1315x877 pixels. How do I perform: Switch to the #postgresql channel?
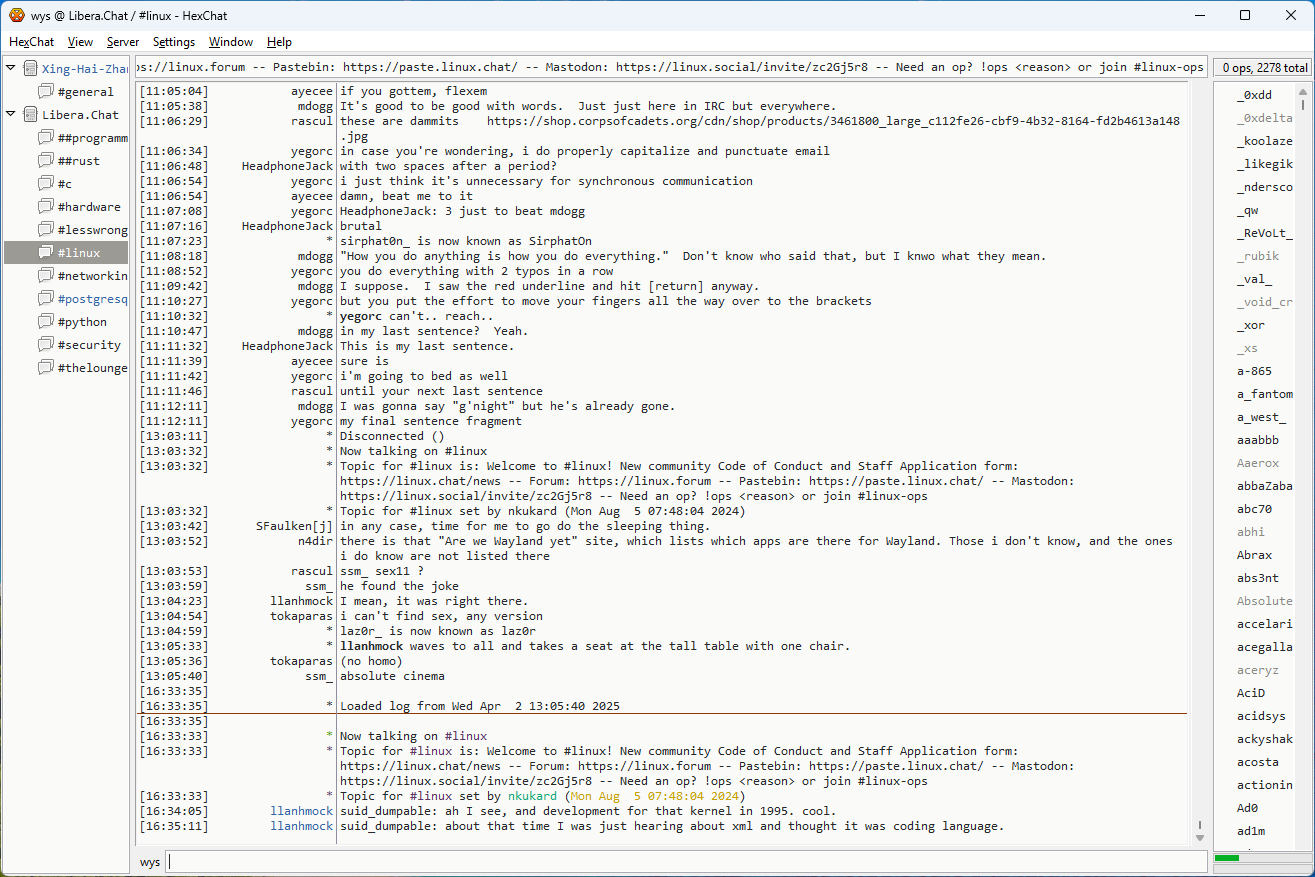click(92, 299)
